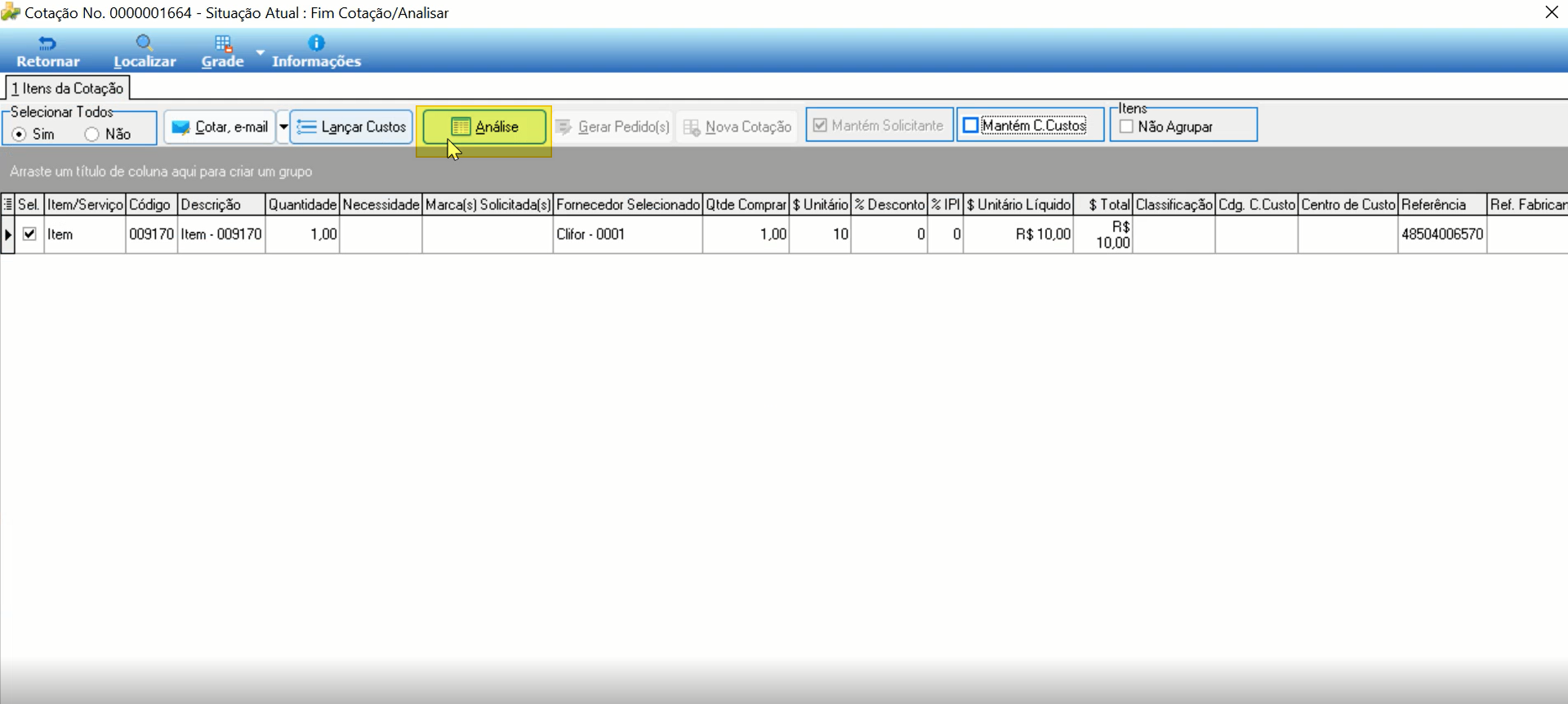
Task: Open the Informações info icon
Action: [316, 42]
